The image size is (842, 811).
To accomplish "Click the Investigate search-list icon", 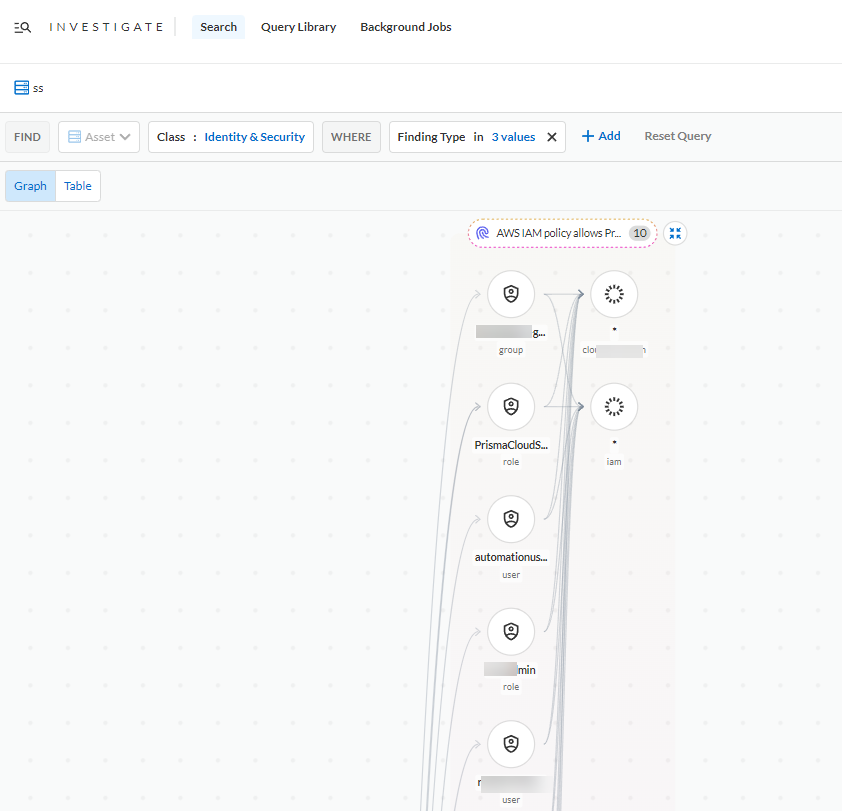I will [x=23, y=27].
